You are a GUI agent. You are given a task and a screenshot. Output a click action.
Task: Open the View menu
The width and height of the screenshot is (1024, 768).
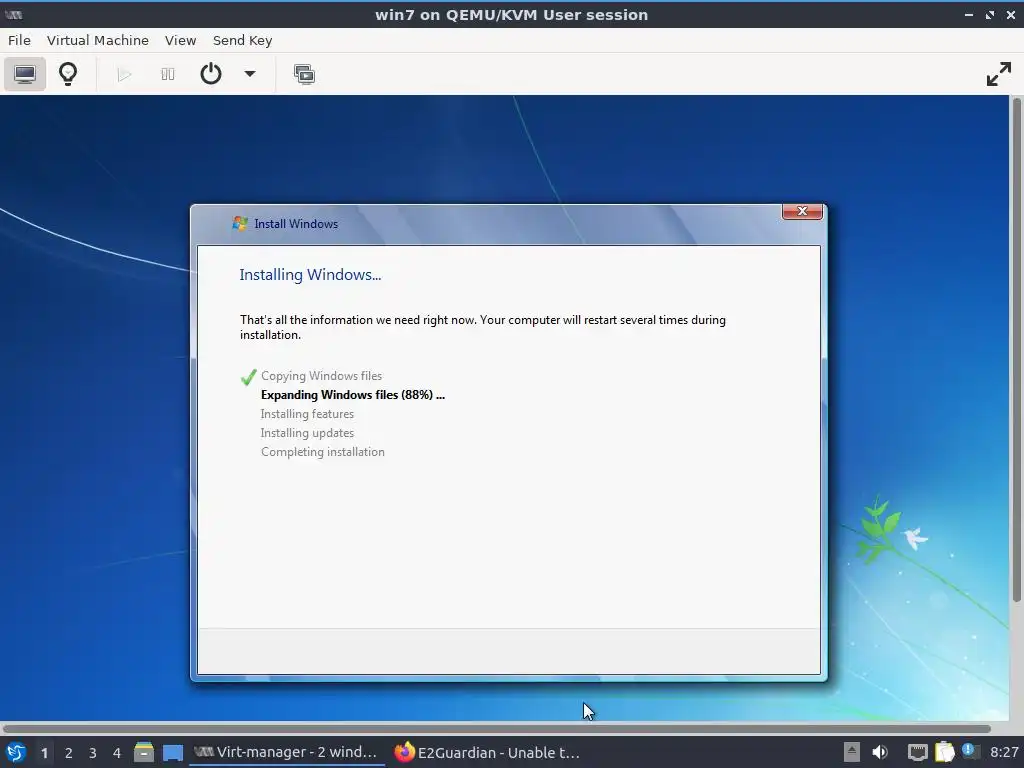pyautogui.click(x=180, y=40)
